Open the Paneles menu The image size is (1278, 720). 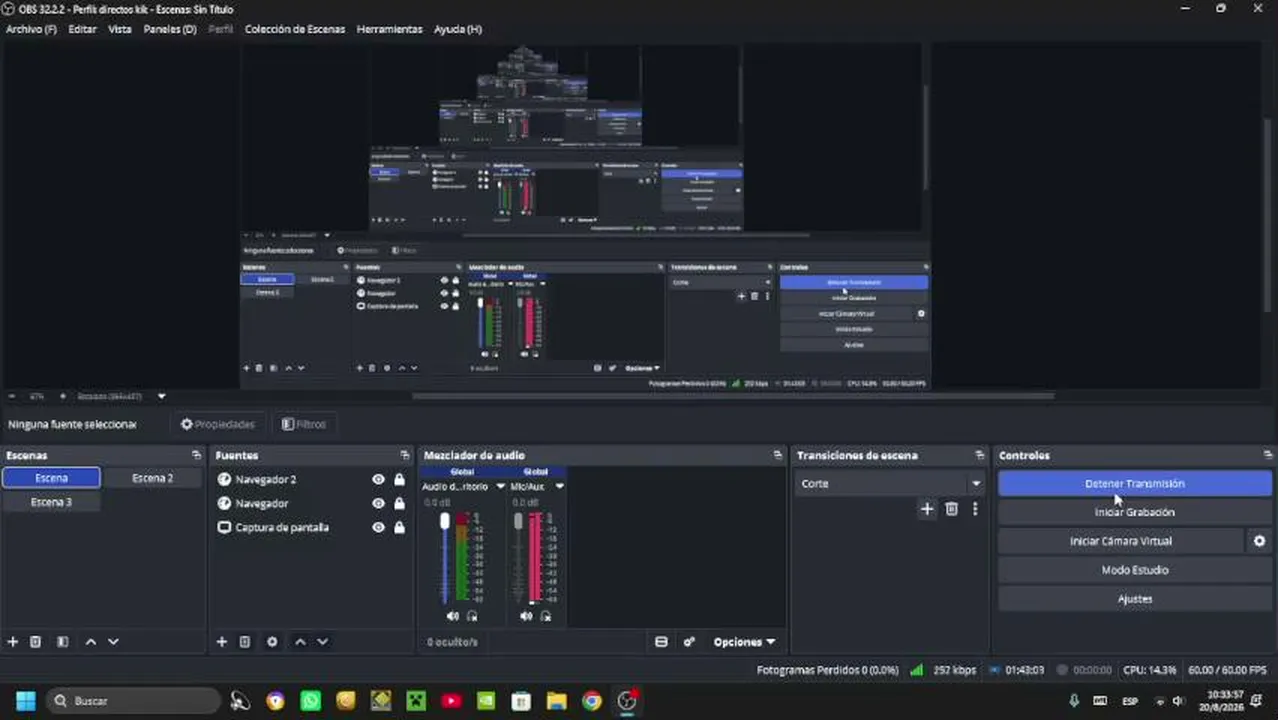(x=170, y=29)
